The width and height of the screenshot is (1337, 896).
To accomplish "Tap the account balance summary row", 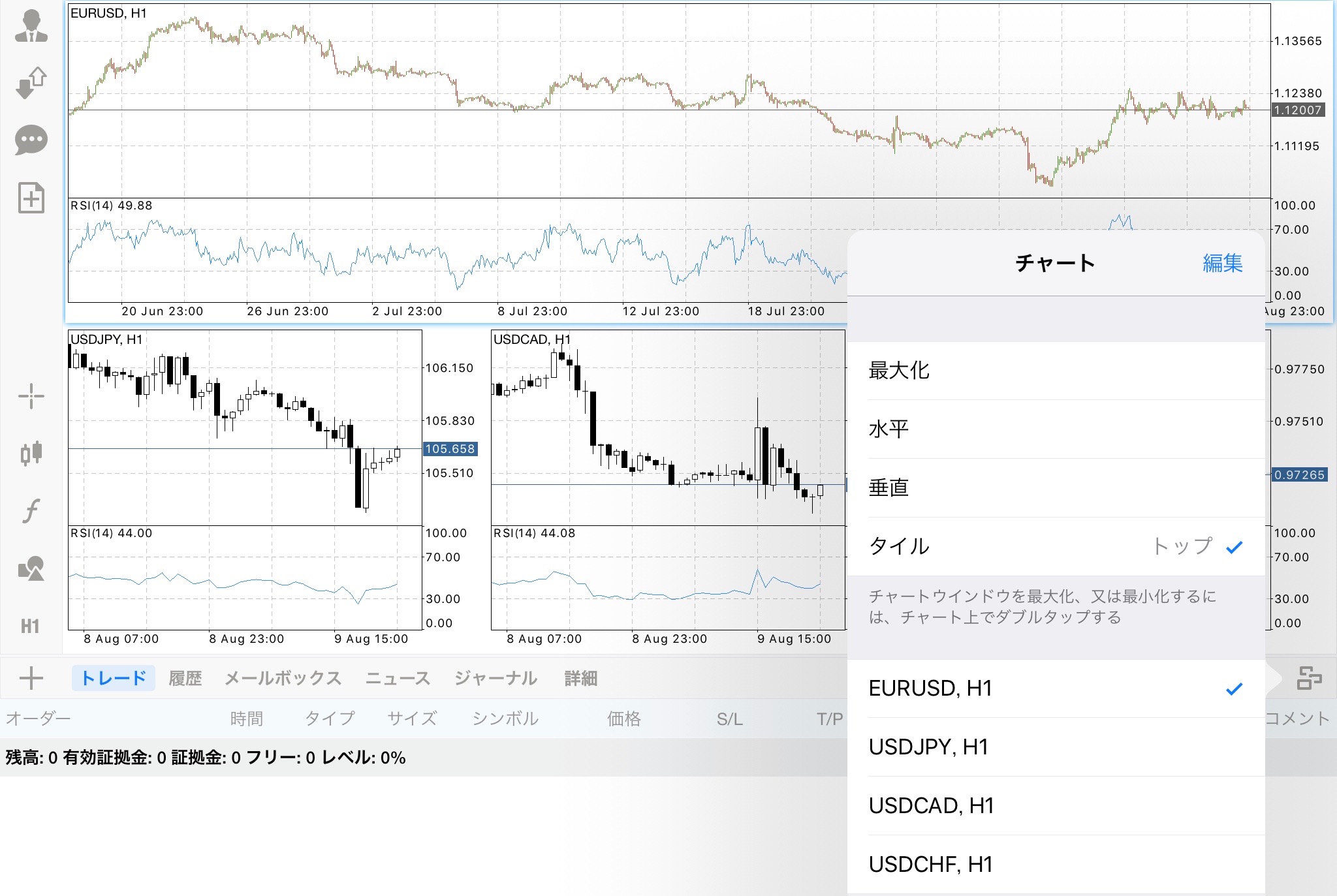I will pos(424,758).
